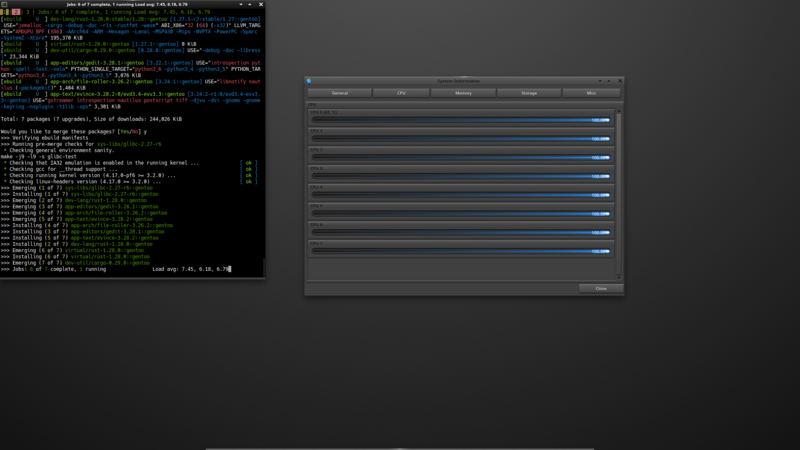Click 'Total: 7 packages (7 upgrades)' line
The image size is (800, 450).
(x=91, y=119)
